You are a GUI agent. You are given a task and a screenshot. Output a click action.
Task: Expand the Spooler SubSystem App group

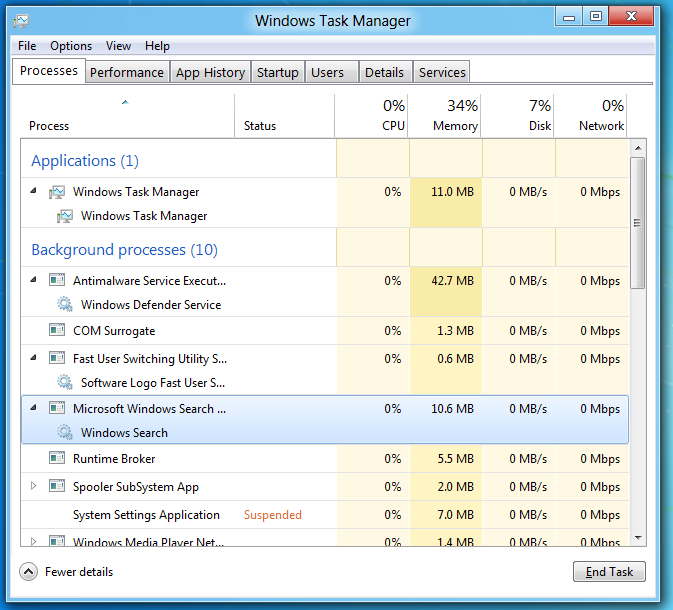[33, 486]
